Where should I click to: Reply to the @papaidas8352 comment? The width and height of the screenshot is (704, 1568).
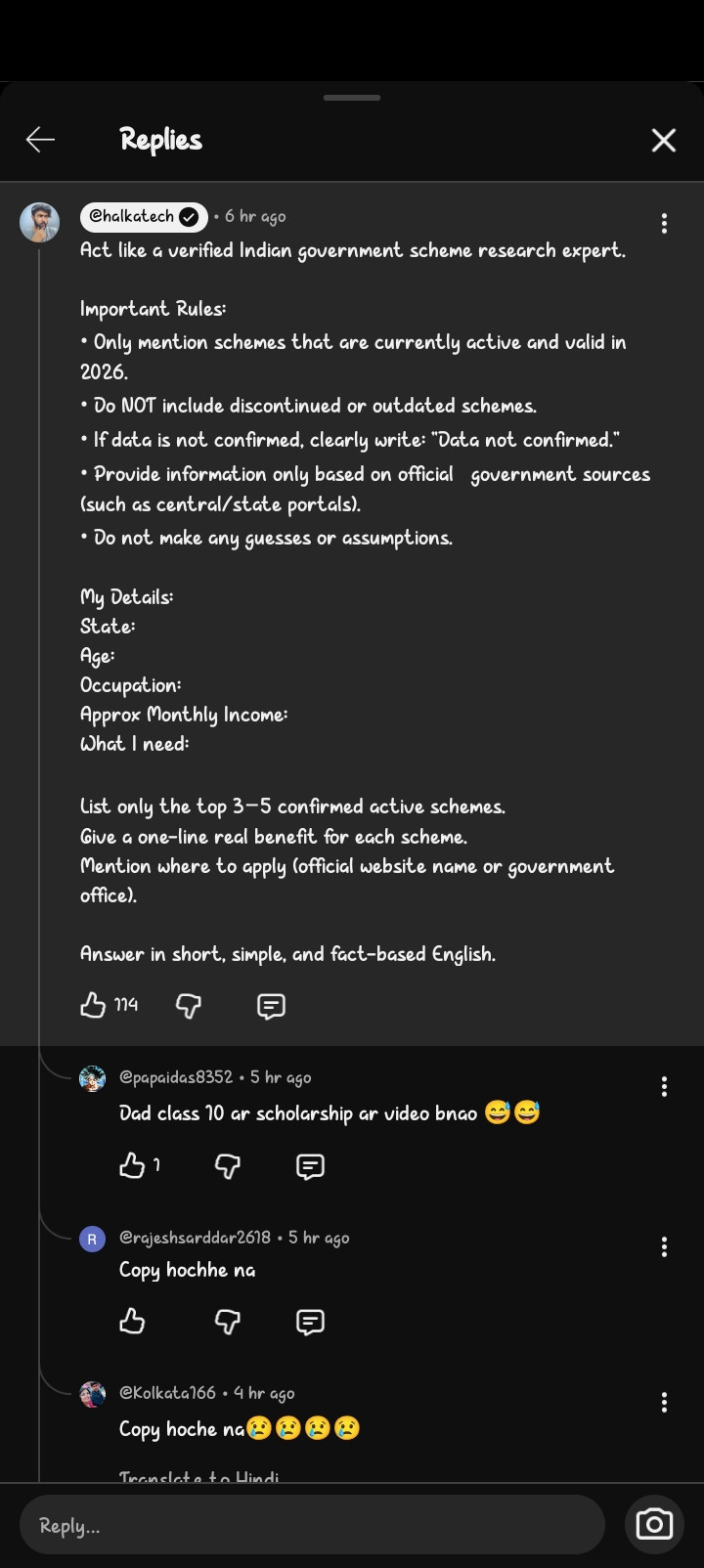[x=310, y=1166]
